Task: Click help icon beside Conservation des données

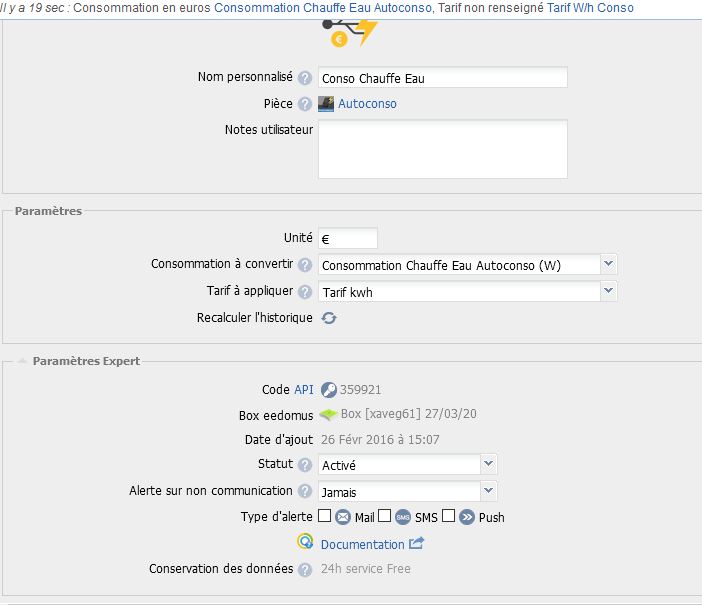Action: (x=305, y=569)
